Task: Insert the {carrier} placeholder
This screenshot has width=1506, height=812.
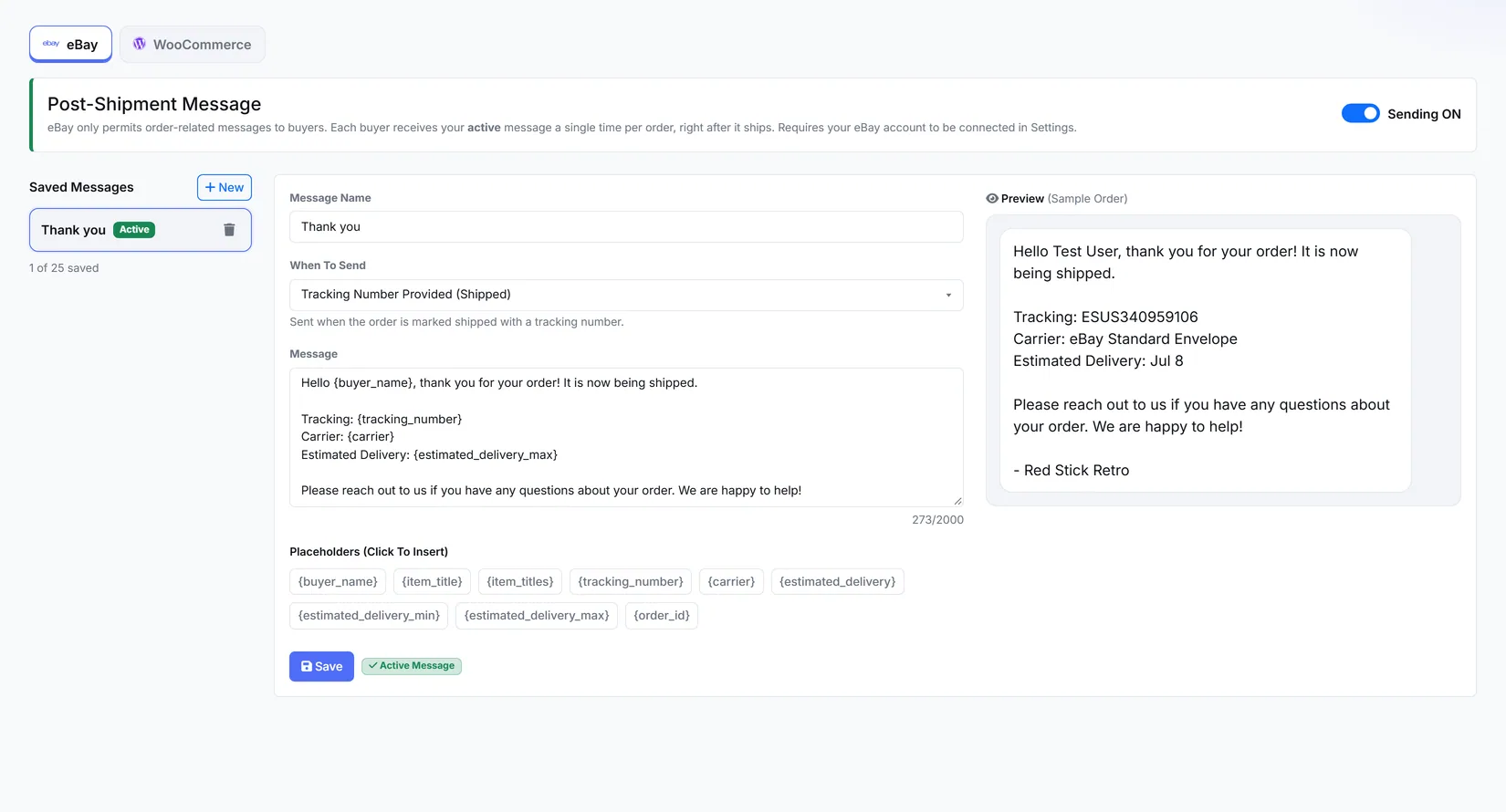Action: pos(731,582)
